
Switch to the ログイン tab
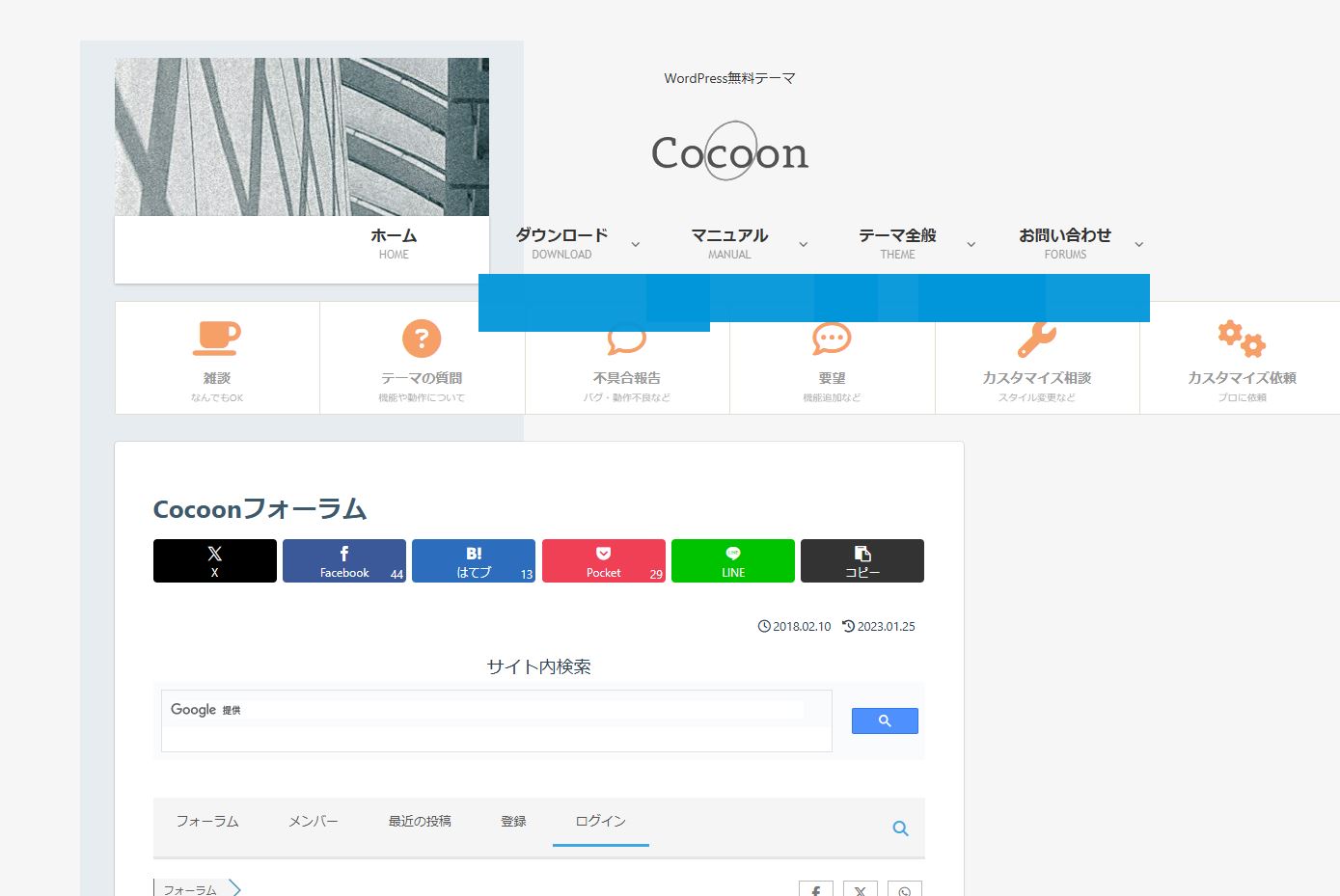(x=601, y=821)
